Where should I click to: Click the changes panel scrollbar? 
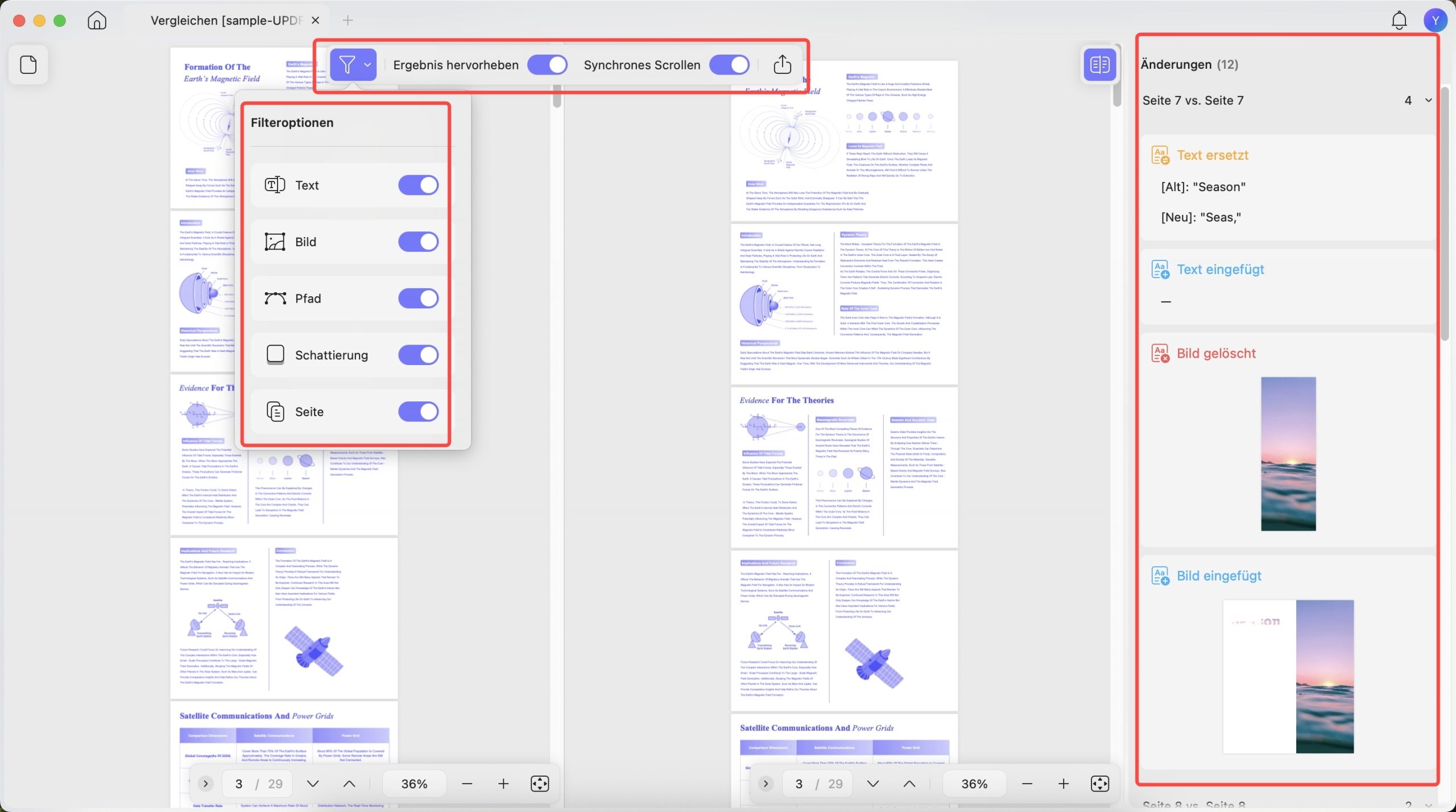coord(1445,213)
